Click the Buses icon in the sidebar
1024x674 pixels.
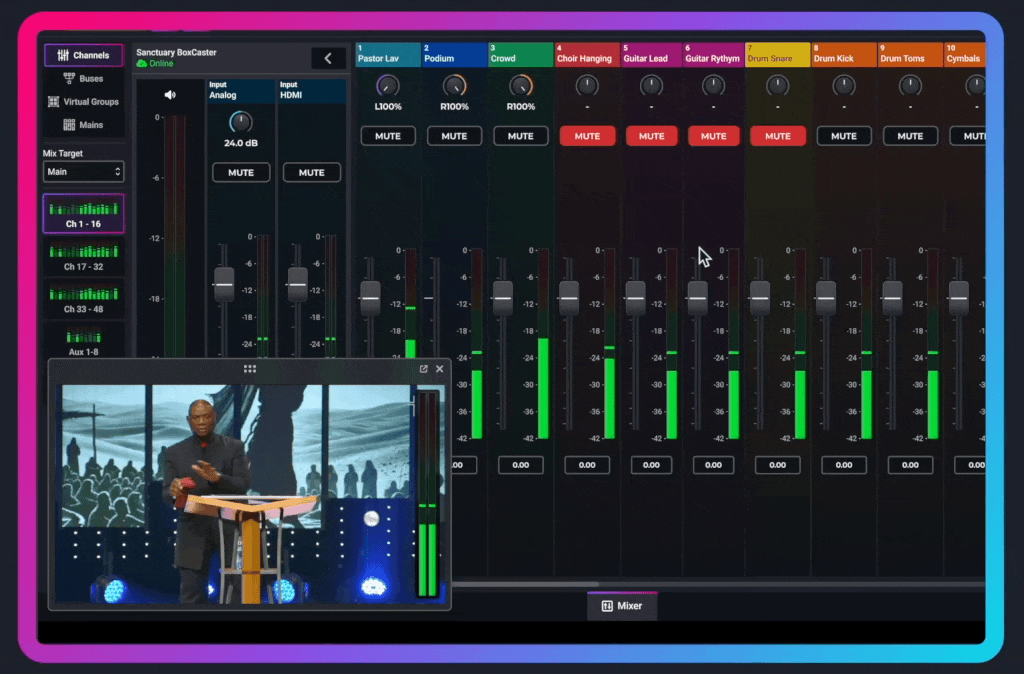(69, 78)
